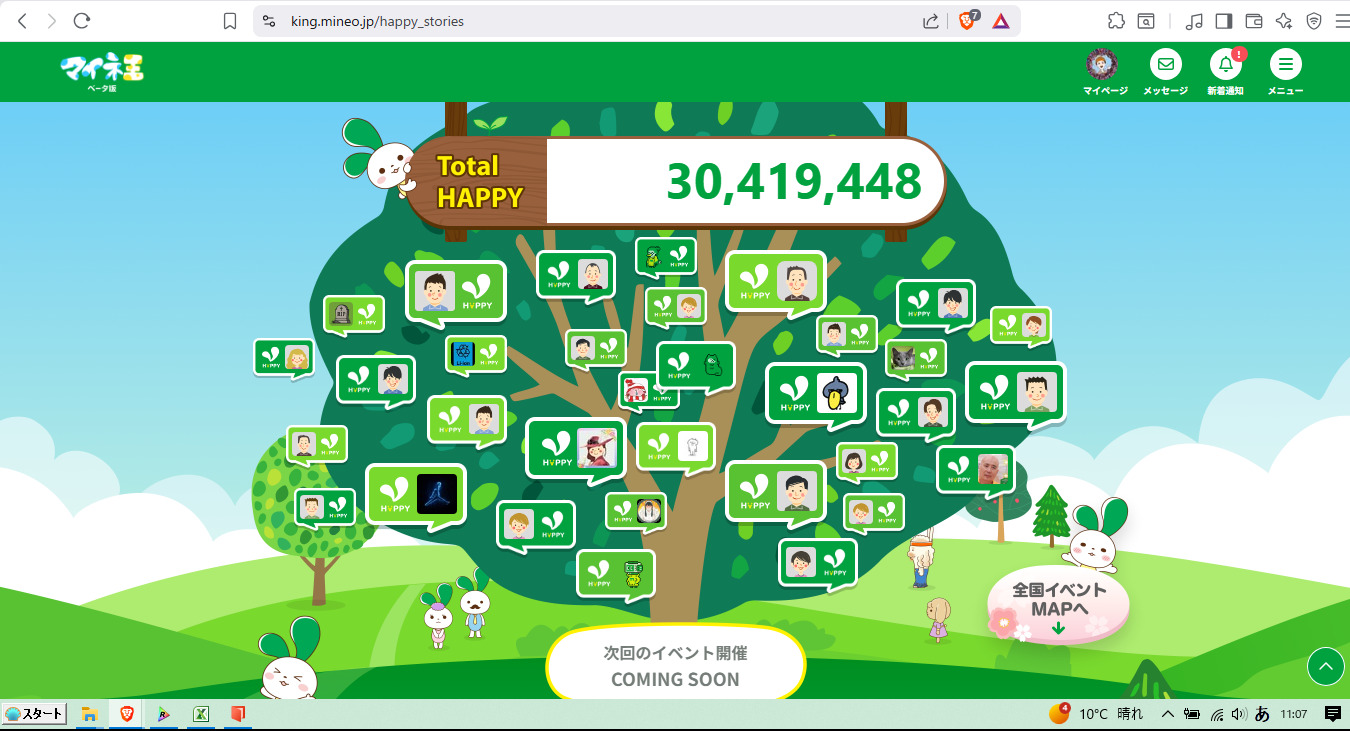The width and height of the screenshot is (1350, 731).
Task: Select the white sketch avatar HAPPY bubble
Action: tap(676, 446)
